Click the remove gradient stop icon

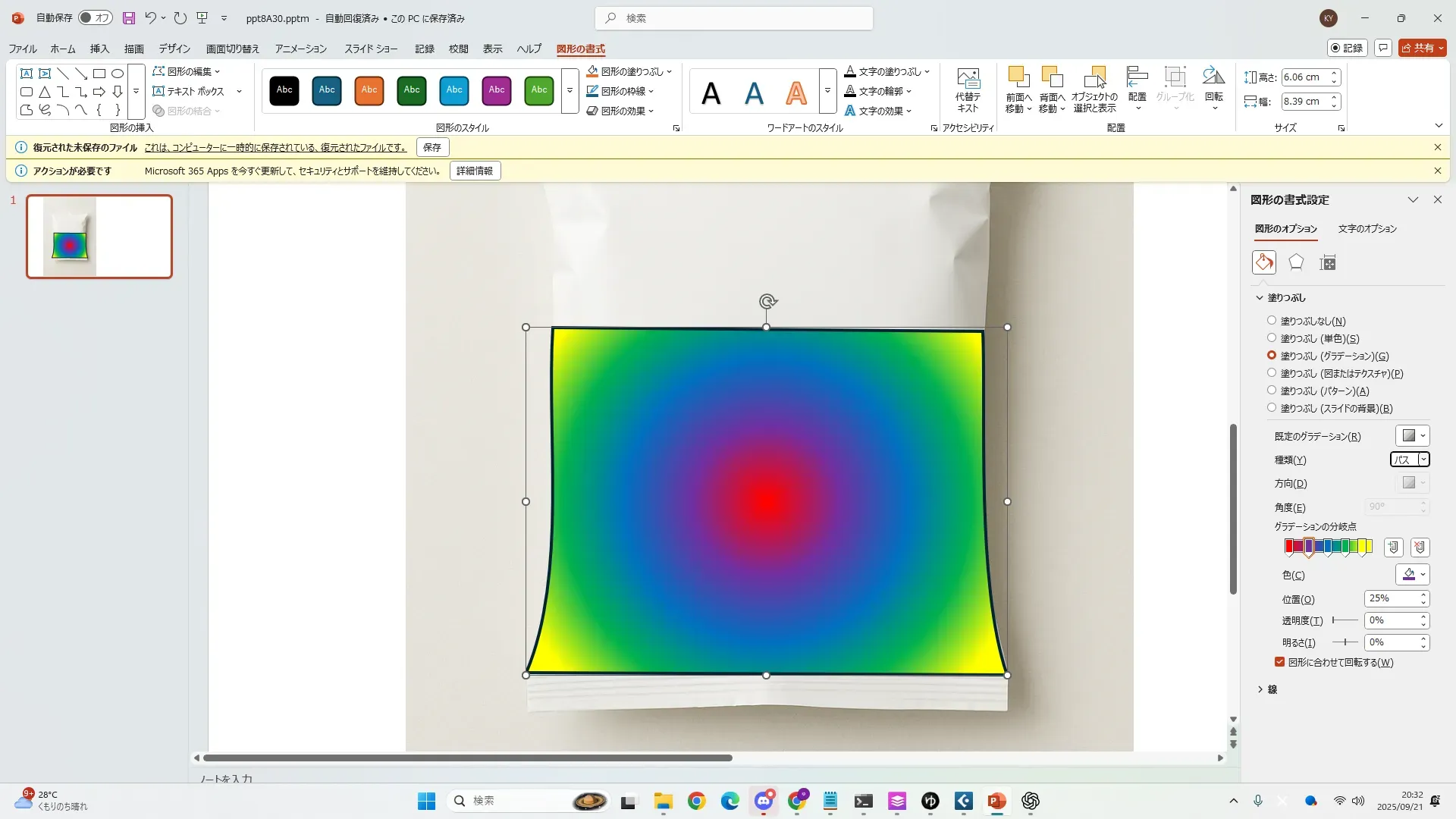(x=1420, y=547)
